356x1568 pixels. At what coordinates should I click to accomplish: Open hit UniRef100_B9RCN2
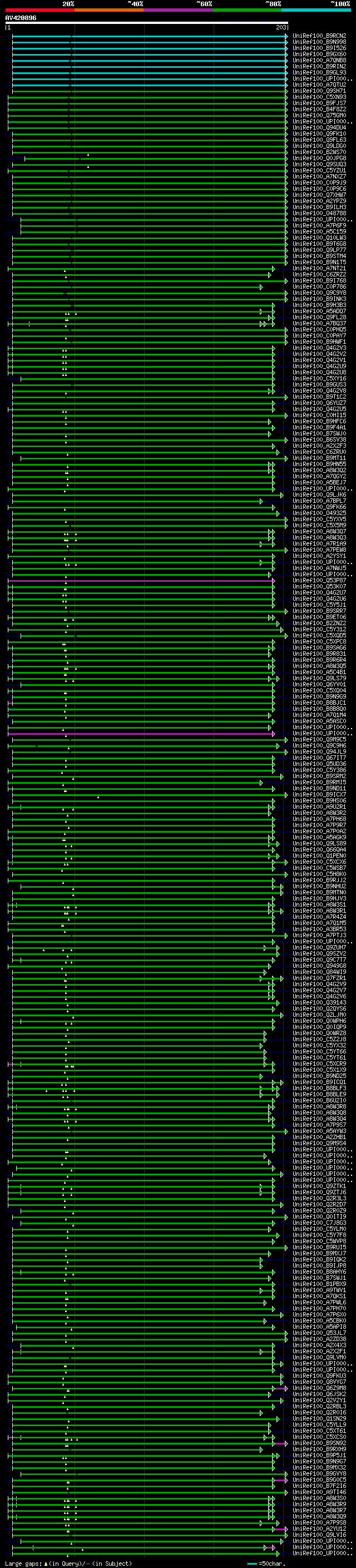(319, 36)
